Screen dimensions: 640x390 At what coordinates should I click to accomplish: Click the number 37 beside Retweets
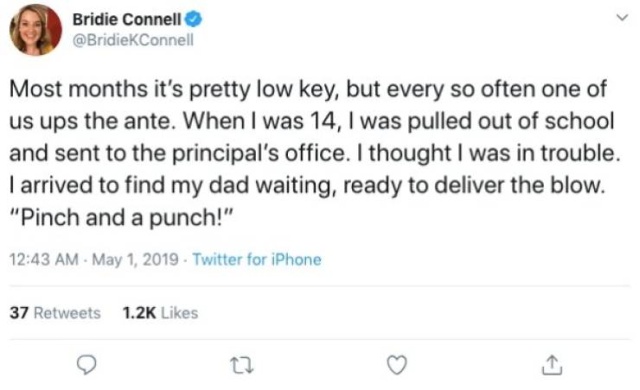point(19,313)
